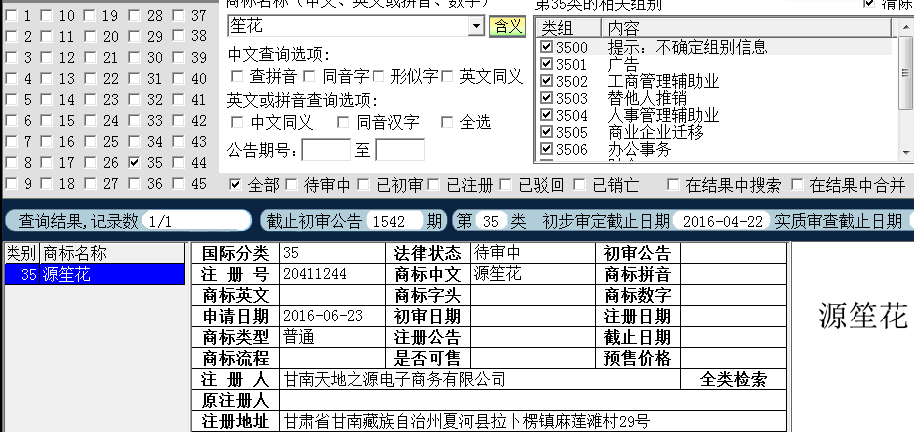Image resolution: width=914 pixels, height=432 pixels.
Task: Filter by 已销亡 status
Action: [579, 185]
